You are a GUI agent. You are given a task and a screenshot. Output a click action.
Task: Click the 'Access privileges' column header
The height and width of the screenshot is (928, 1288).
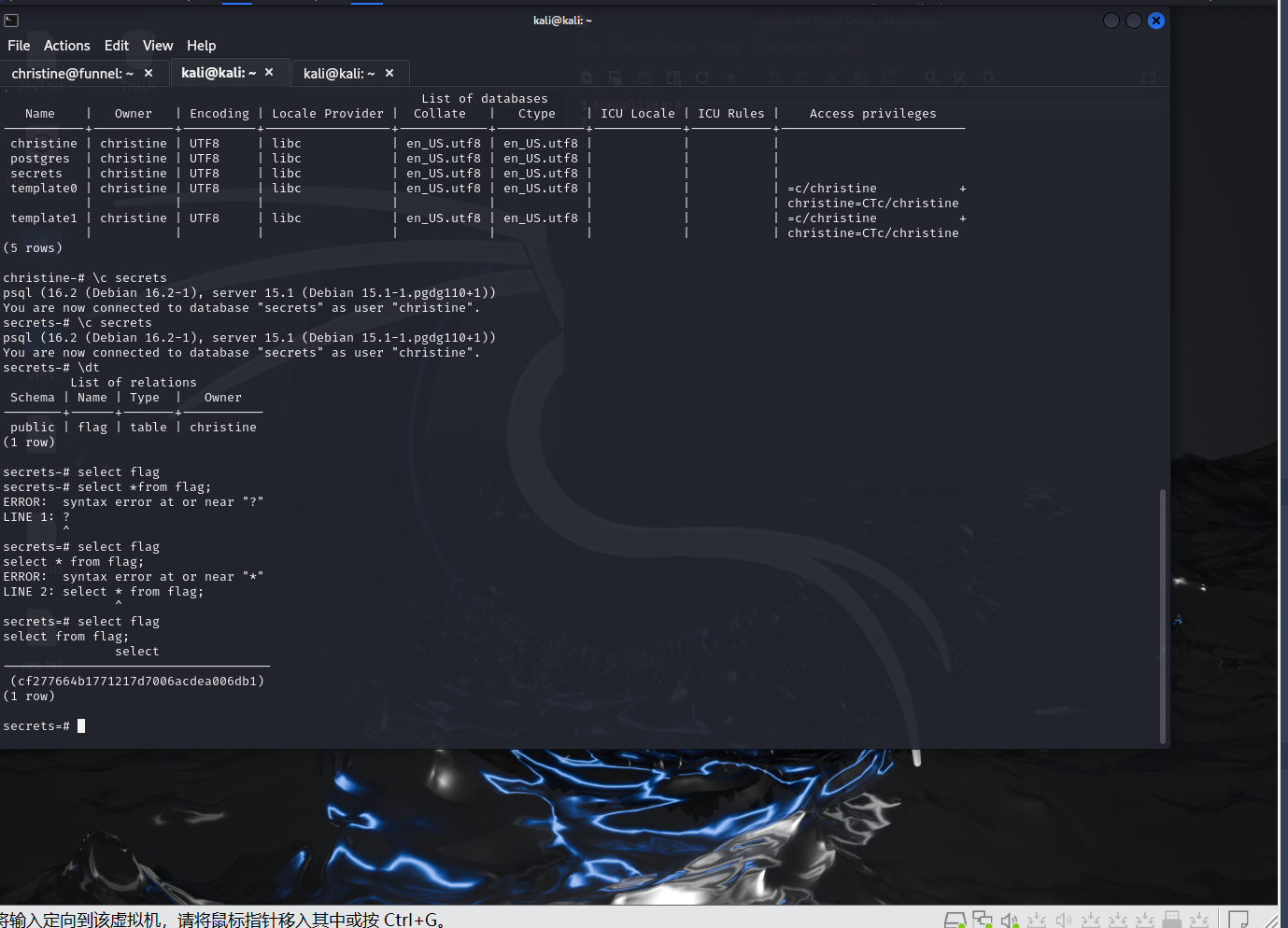pyautogui.click(x=872, y=114)
